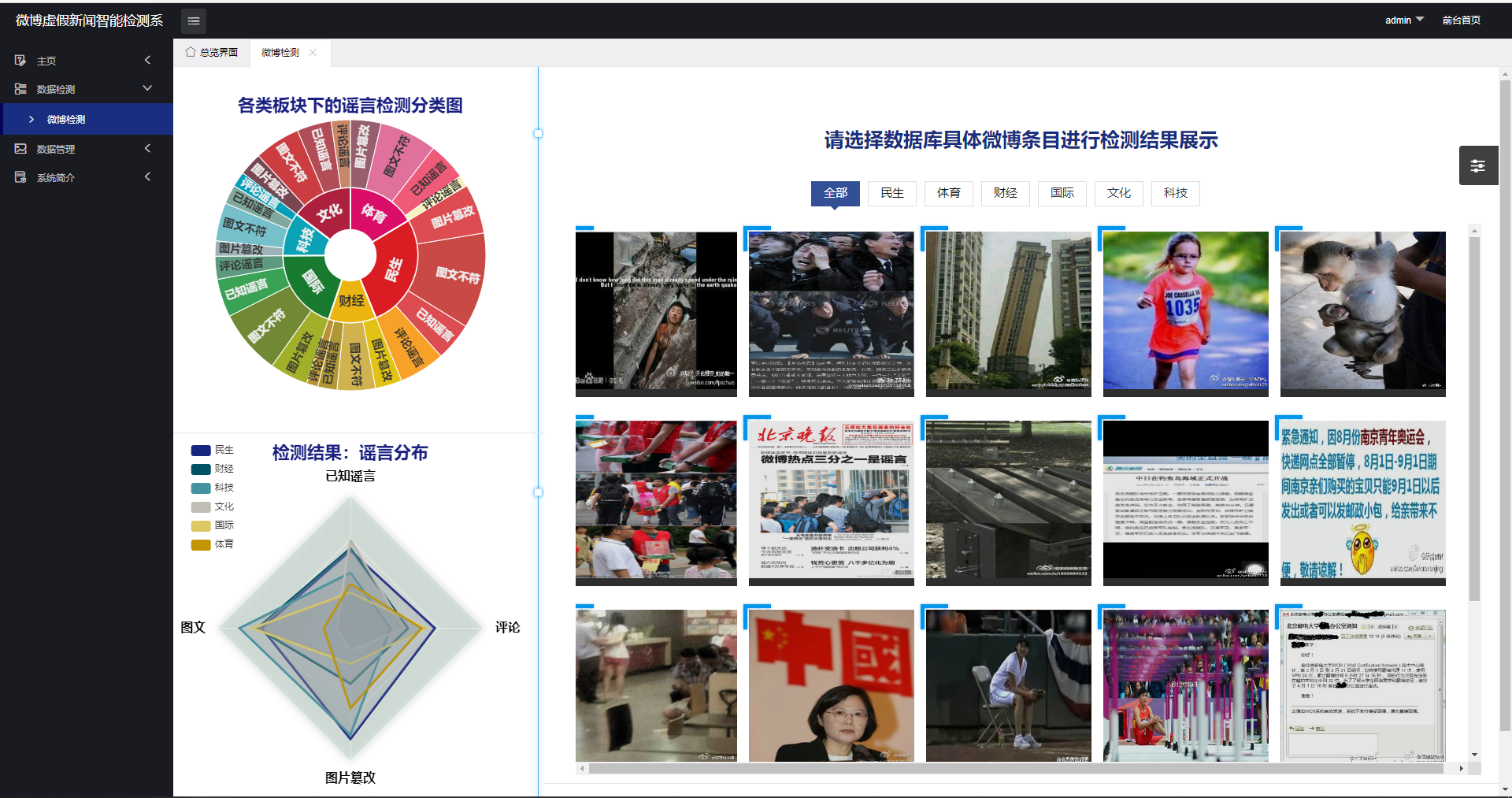The width and height of the screenshot is (1512, 798).
Task: Toggle 科技 legend in radar chart
Action: pyautogui.click(x=213, y=488)
